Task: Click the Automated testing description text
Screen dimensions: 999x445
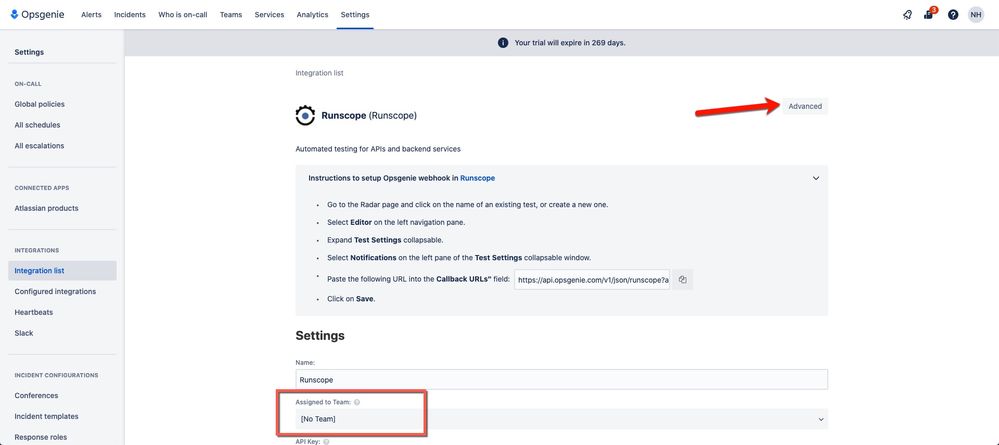Action: [378, 149]
